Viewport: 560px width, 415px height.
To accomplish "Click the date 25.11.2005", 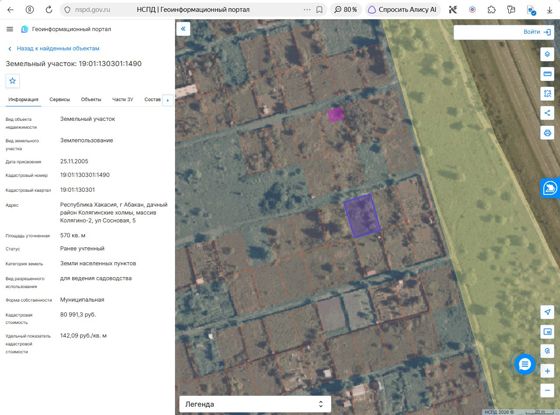I will (x=74, y=161).
